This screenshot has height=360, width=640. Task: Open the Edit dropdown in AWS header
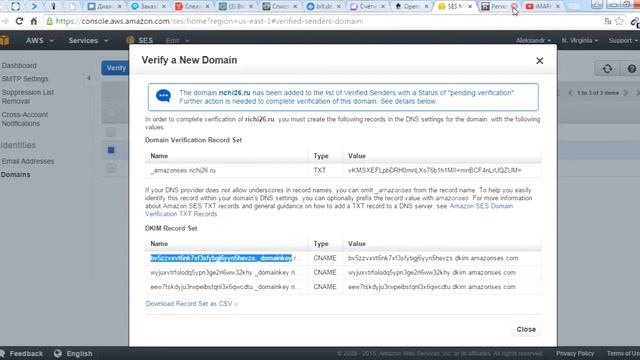pos(177,40)
